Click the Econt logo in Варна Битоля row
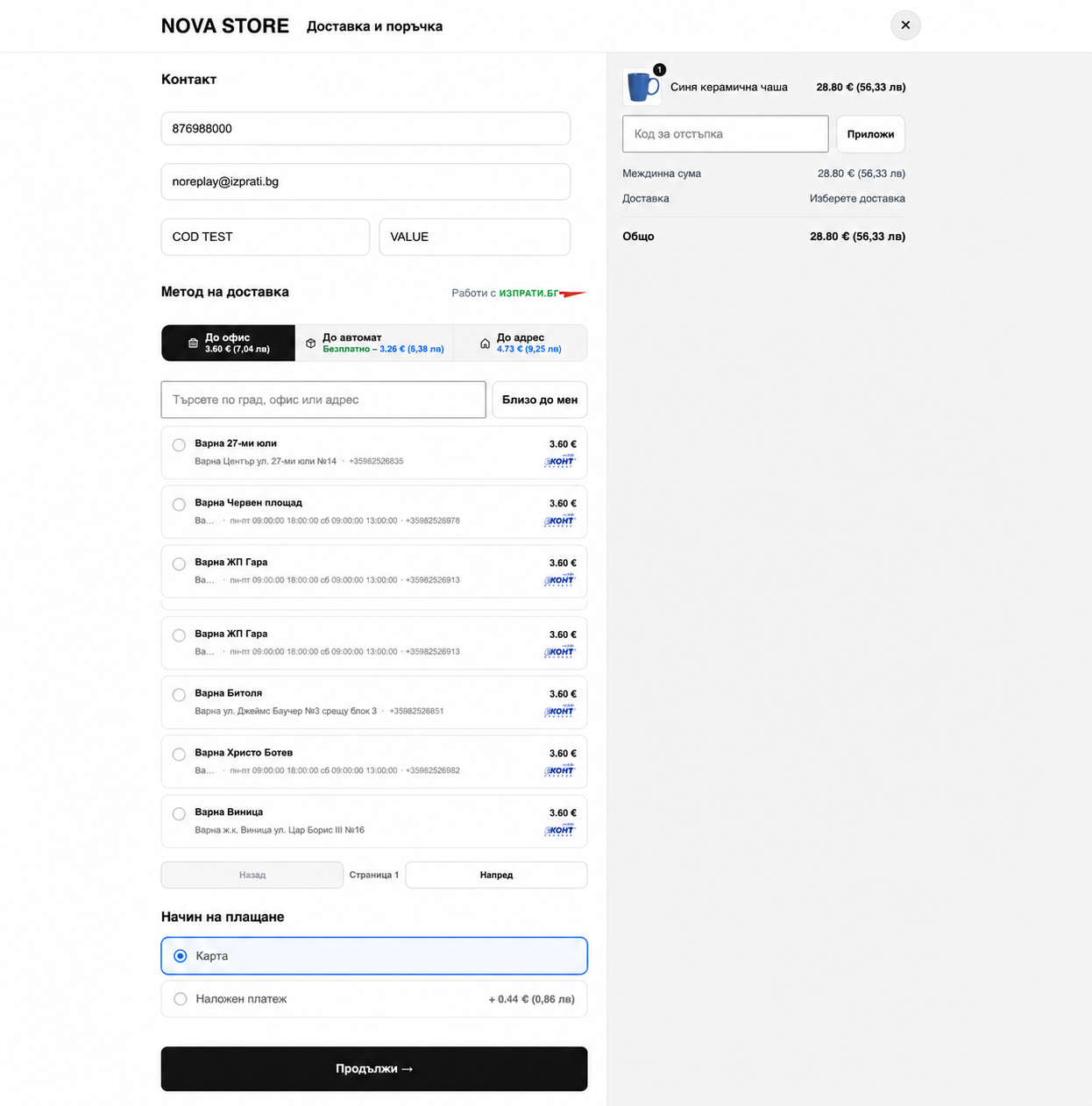Image resolution: width=1092 pixels, height=1106 pixels. pos(559,711)
